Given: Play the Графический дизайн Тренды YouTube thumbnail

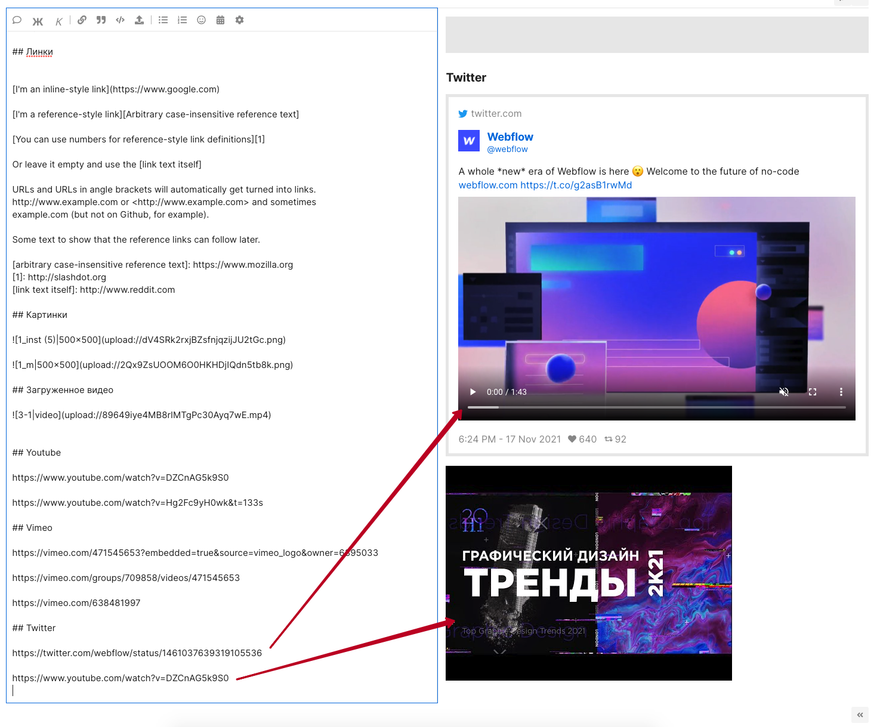Looking at the screenshot, I should (x=589, y=573).
